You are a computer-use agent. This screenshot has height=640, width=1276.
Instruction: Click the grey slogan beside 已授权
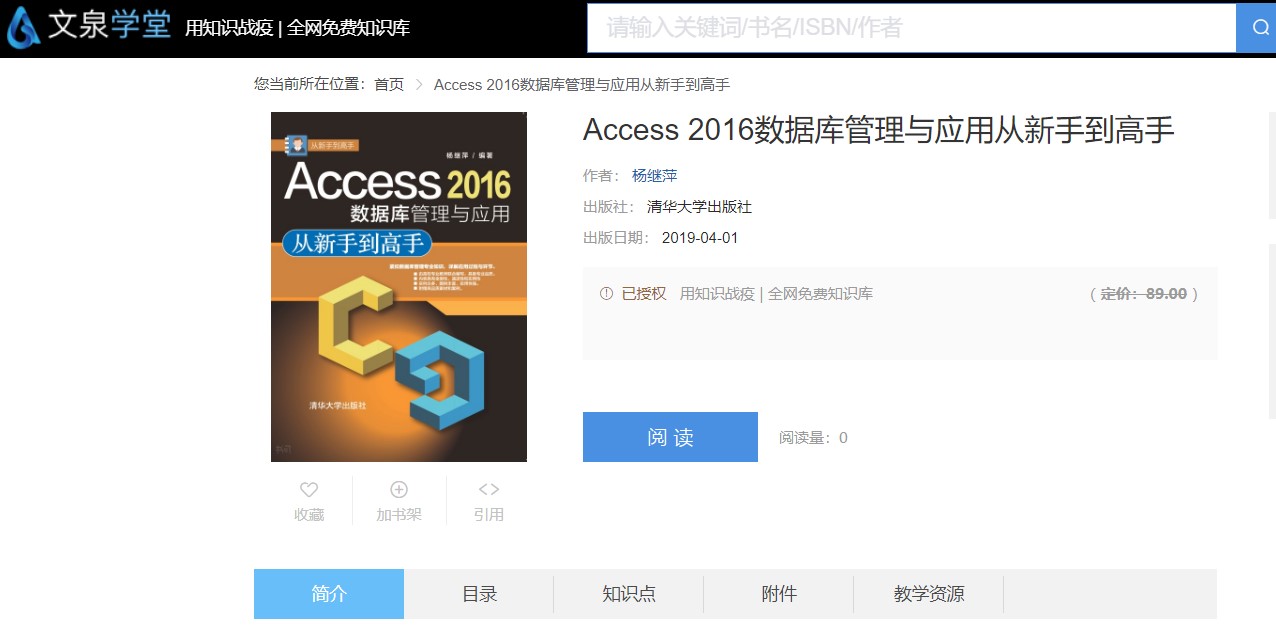coord(776,294)
